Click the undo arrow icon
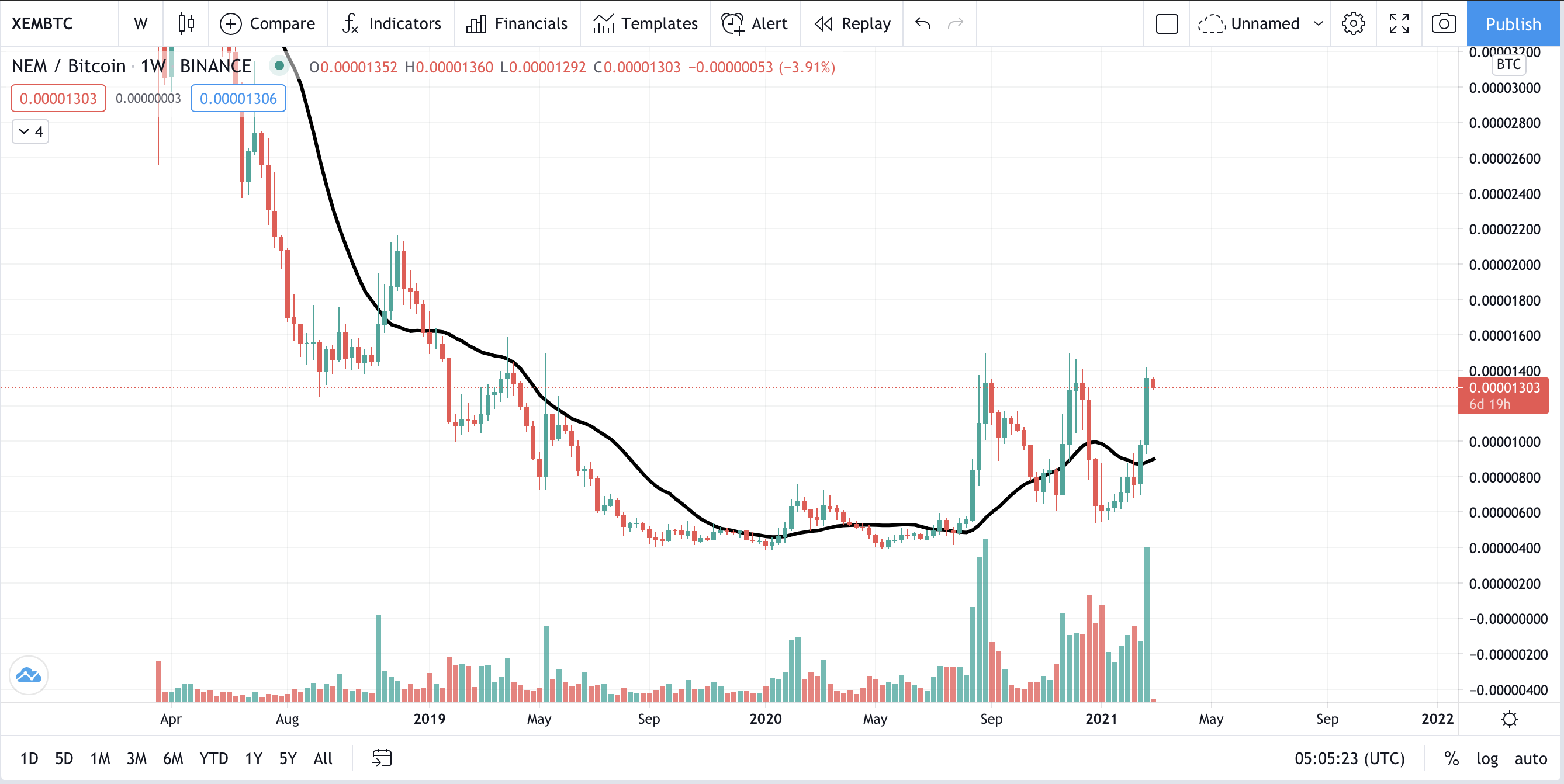1564x784 pixels. 922,24
